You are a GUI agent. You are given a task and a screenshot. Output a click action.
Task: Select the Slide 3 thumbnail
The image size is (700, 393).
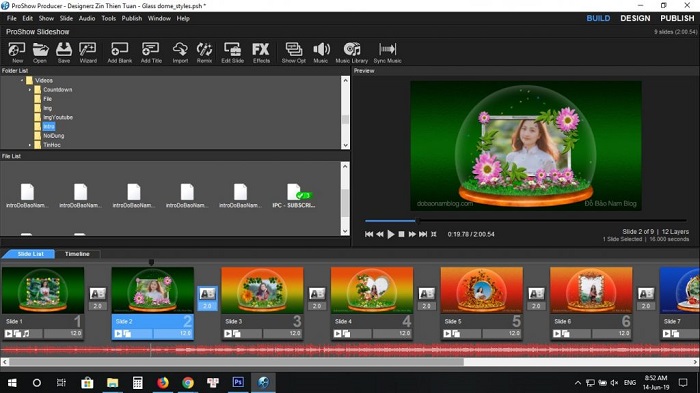click(x=262, y=290)
